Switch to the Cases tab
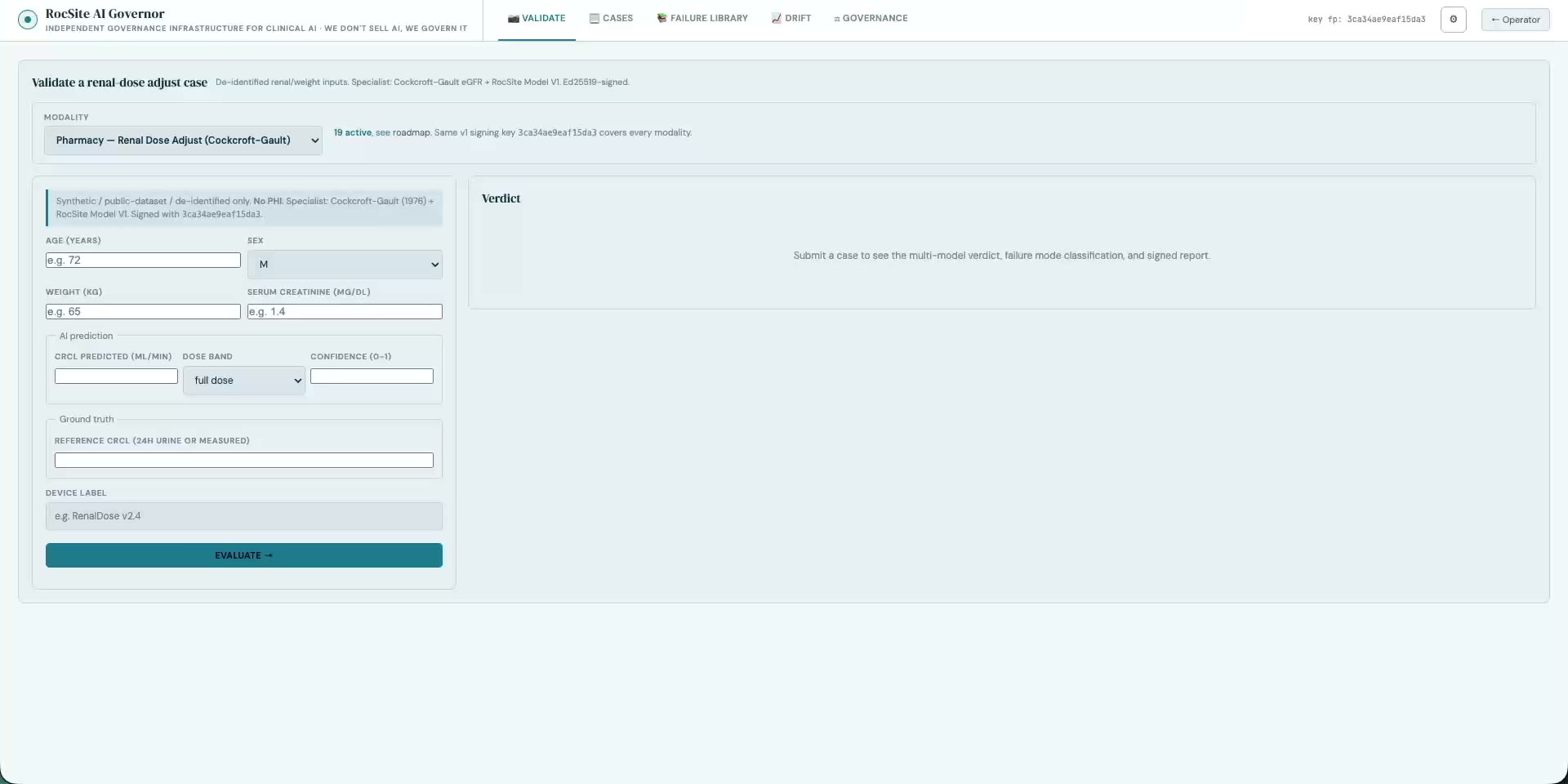This screenshot has height=784, width=1568. 611,18
